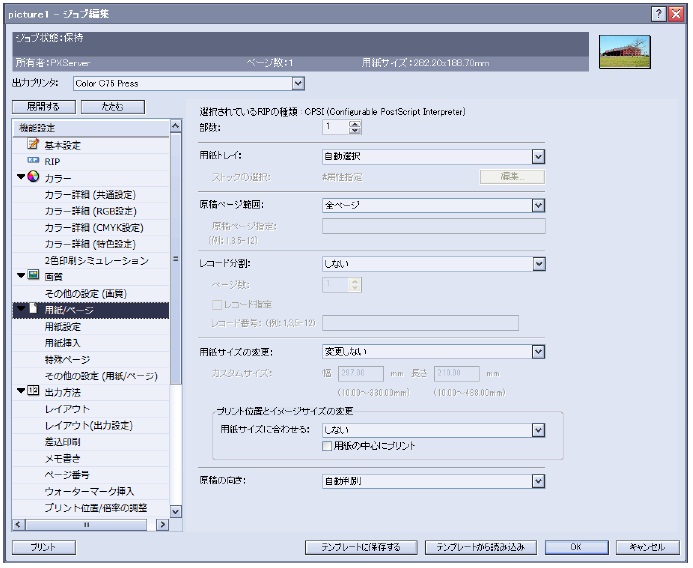Open the 用紙サイズの変更 dropdown
The image size is (693, 568).
(x=538, y=351)
